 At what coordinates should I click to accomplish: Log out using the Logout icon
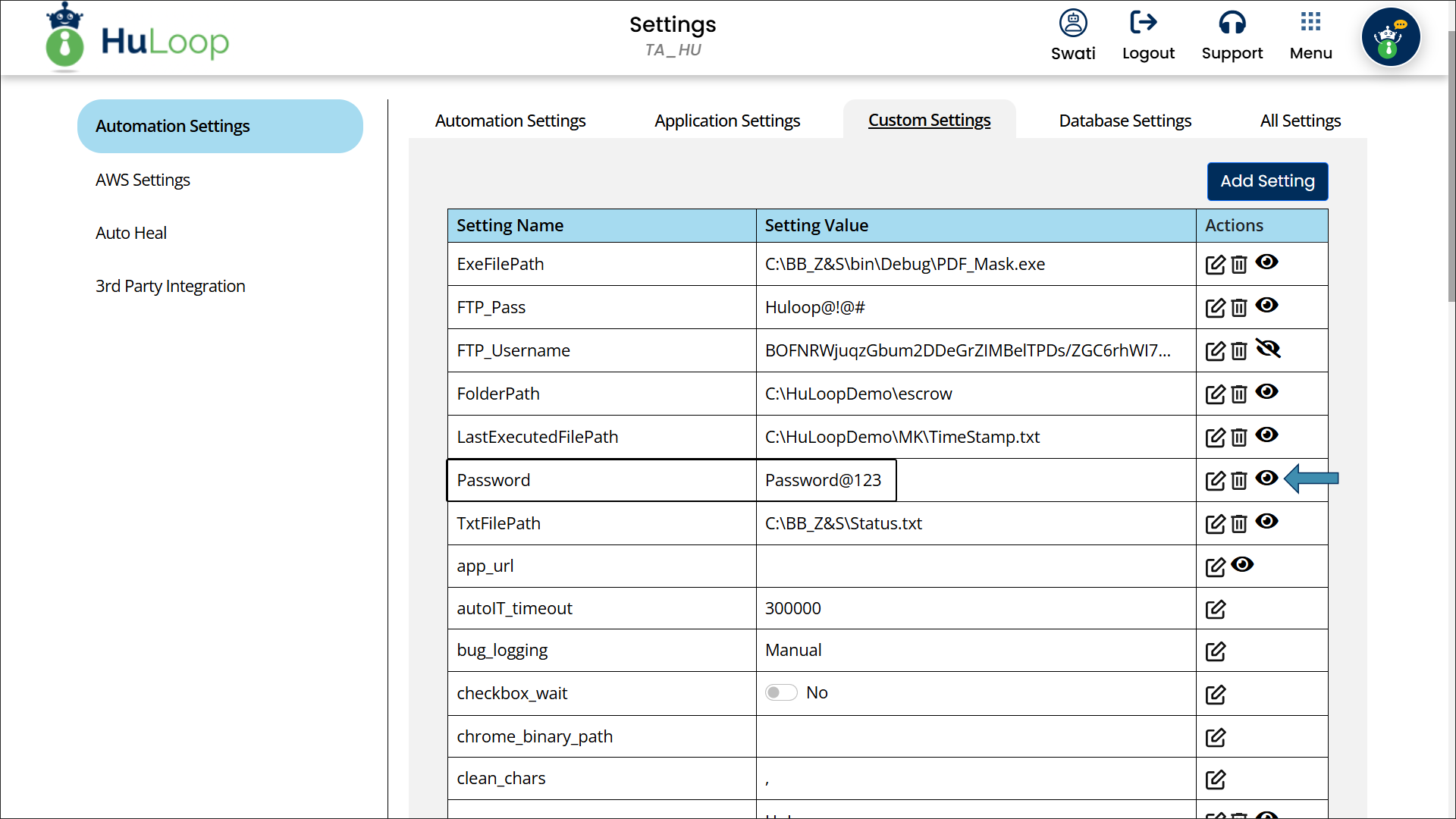pyautogui.click(x=1148, y=36)
